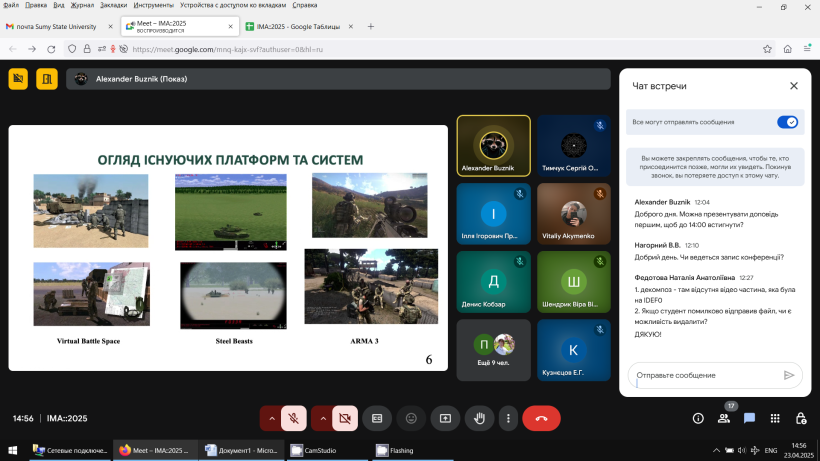Viewport: 820px width, 461px height.
Task: Open meeting details info icon
Action: tap(698, 418)
